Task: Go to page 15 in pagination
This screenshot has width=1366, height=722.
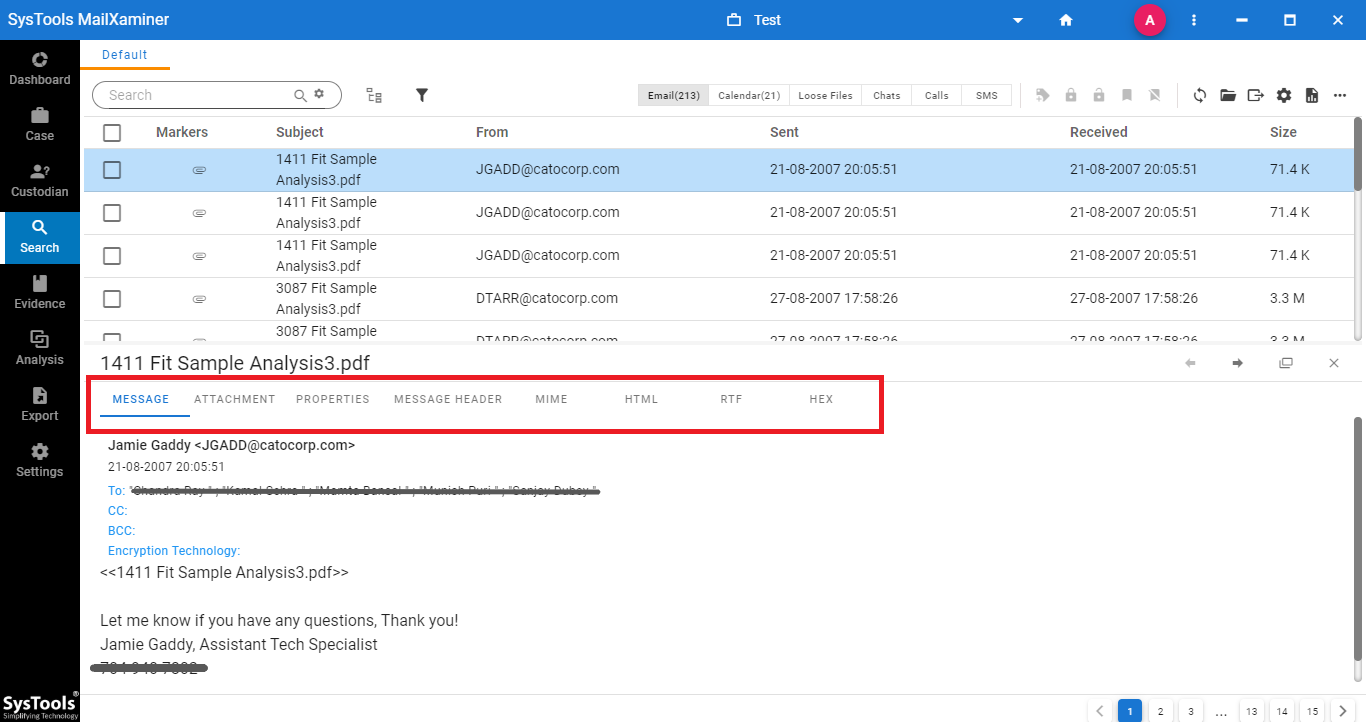Action: pyautogui.click(x=1313, y=711)
